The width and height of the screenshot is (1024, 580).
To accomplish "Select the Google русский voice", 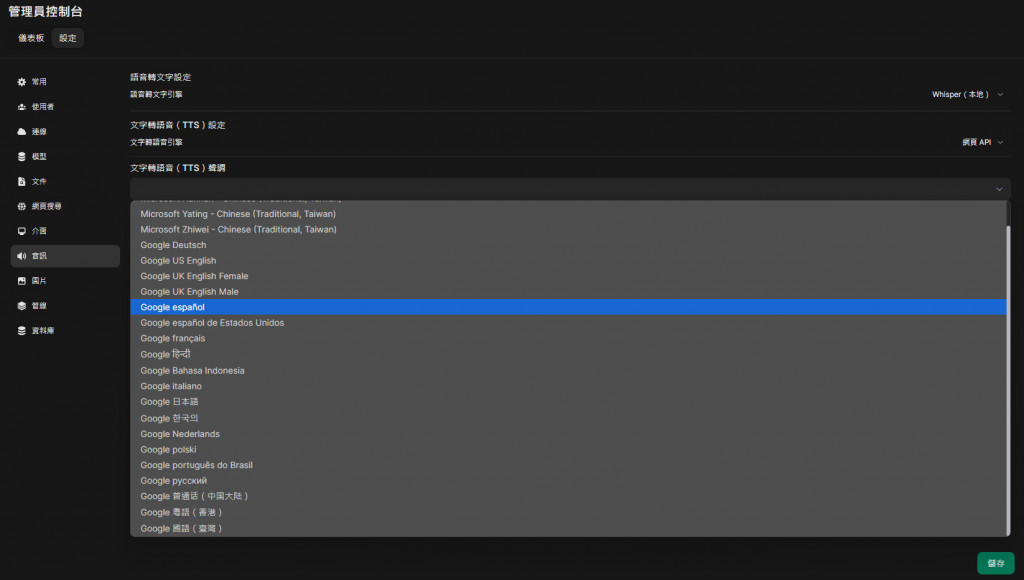I will (568, 481).
